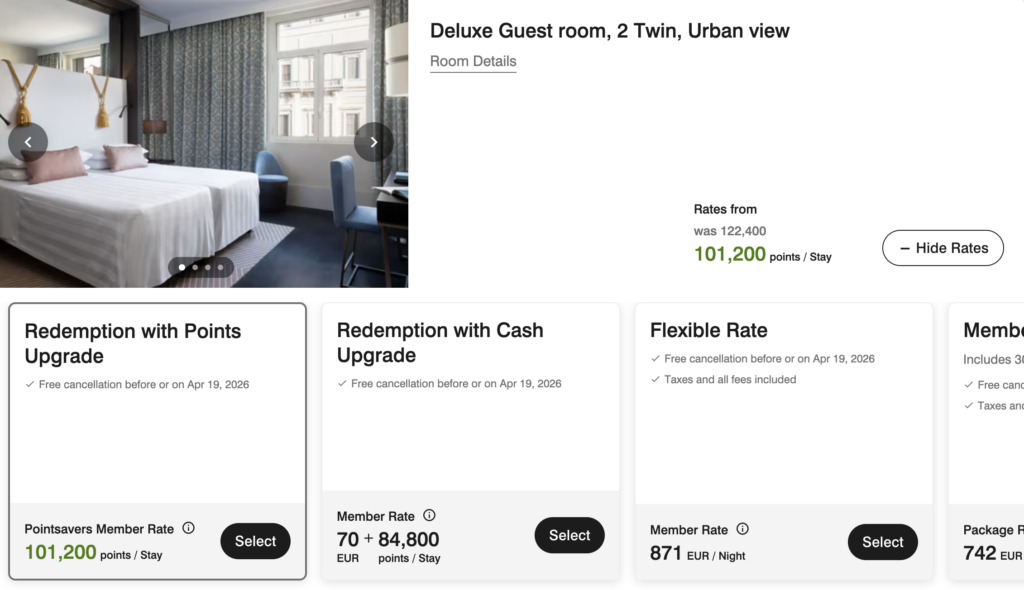Open the Room Details link
Viewport: 1024px width, 590px height.
pyautogui.click(x=473, y=61)
